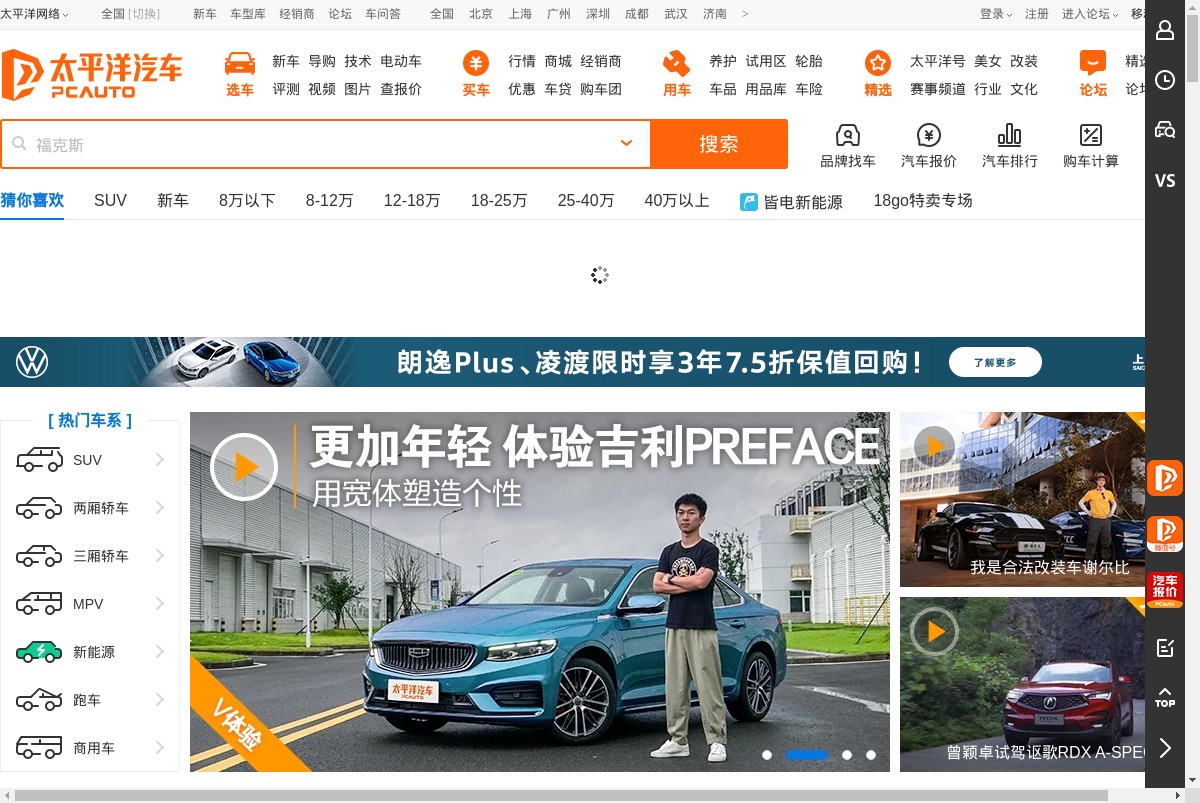Open the VS compare sidebar icon
Image resolution: width=1200 pixels, height=803 pixels.
(1165, 180)
